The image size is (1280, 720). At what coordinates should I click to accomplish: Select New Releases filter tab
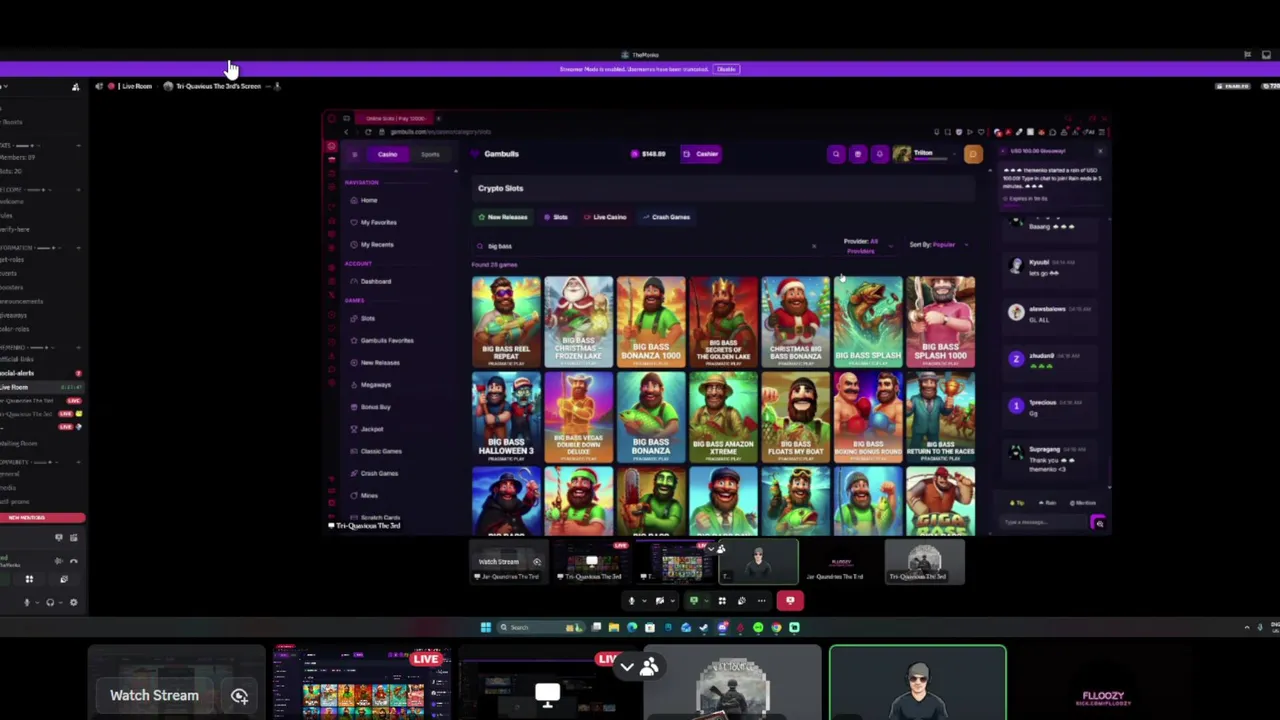tap(502, 217)
